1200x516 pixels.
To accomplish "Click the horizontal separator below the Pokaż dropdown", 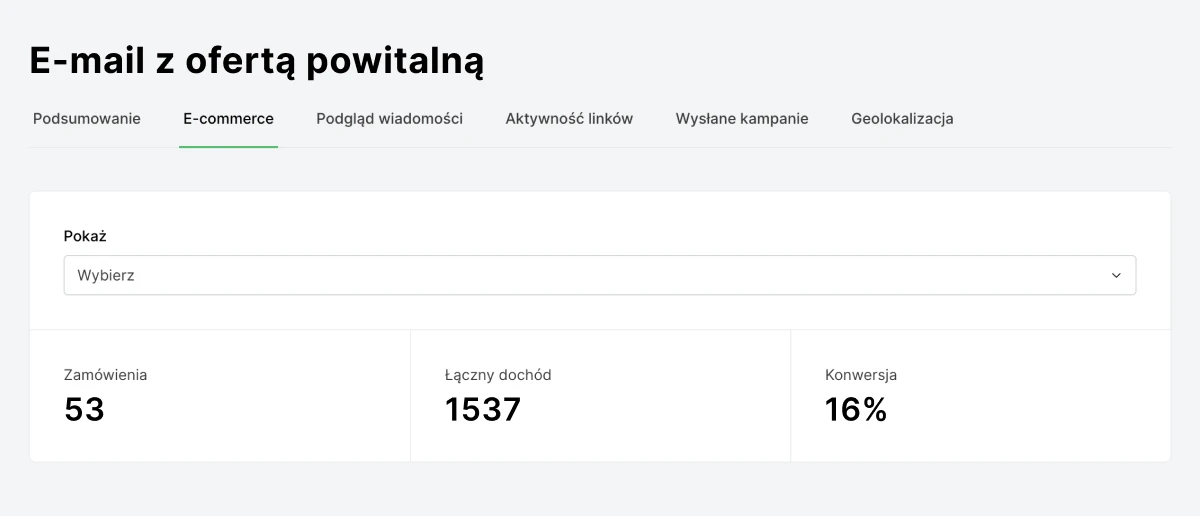I will (x=600, y=330).
